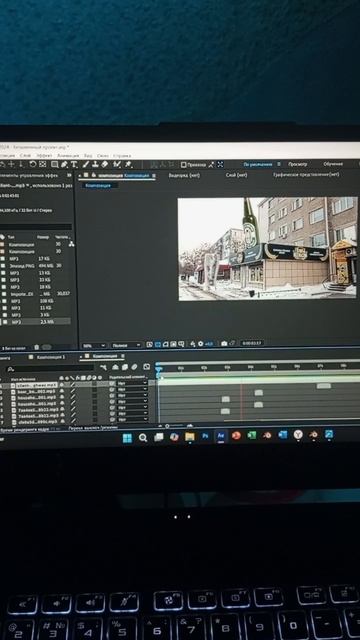Switch to the Обучение workspace

pyautogui.click(x=333, y=164)
